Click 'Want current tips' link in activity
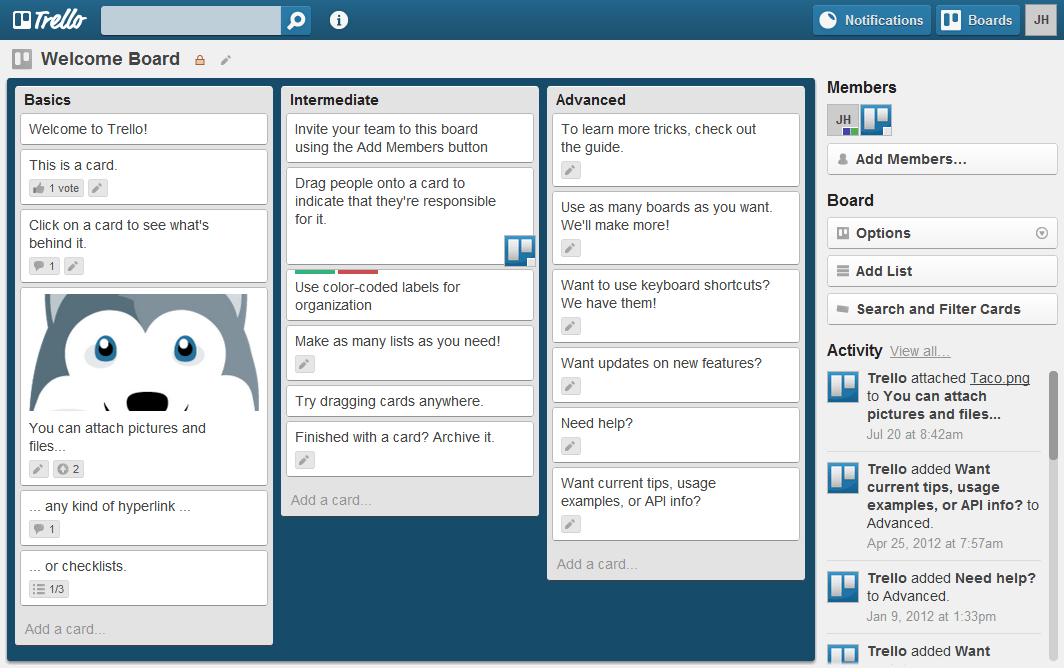 click(x=944, y=487)
